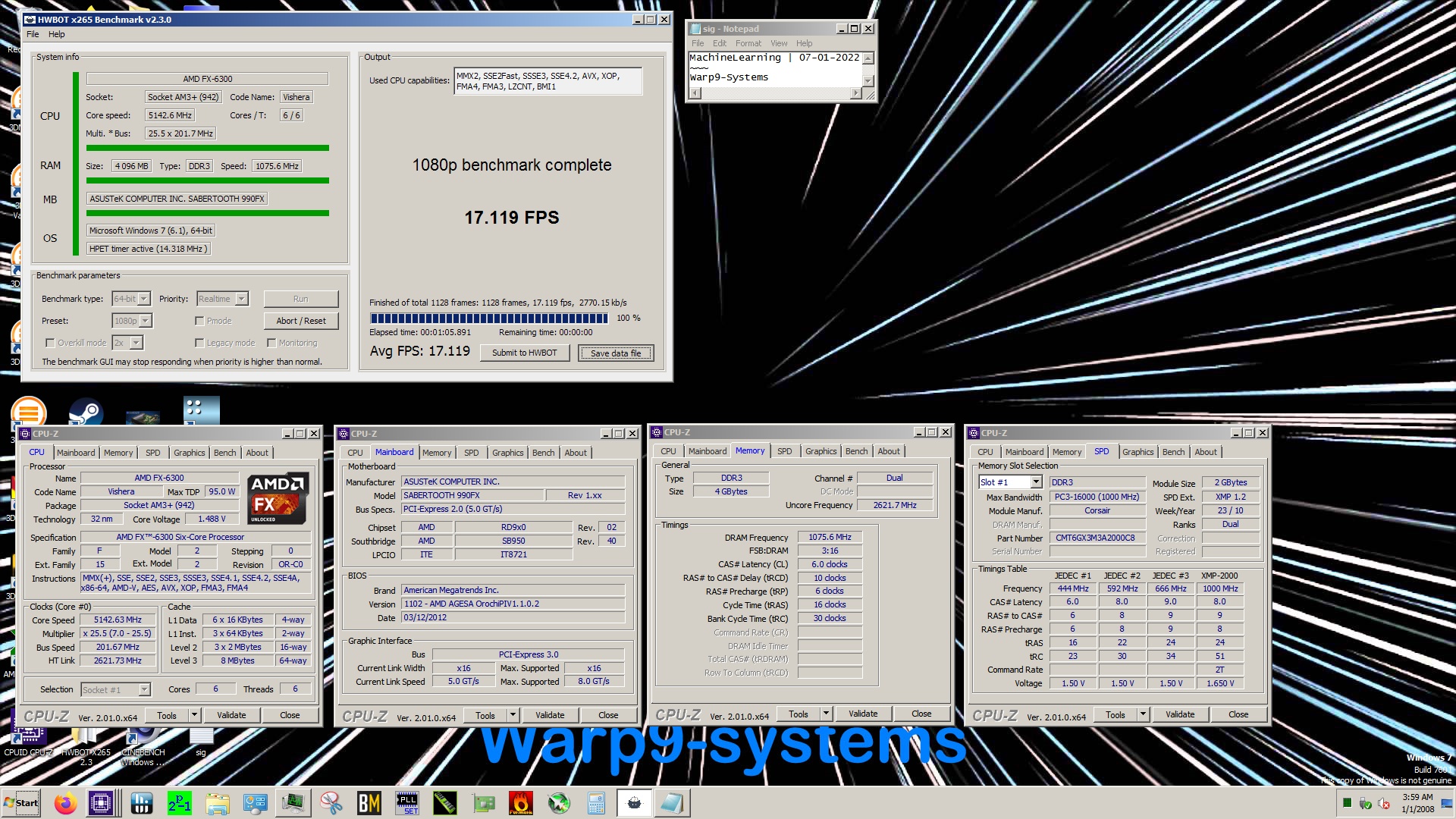Click the Abort / Reset button
Viewport: 1456px width, 819px height.
[301, 321]
